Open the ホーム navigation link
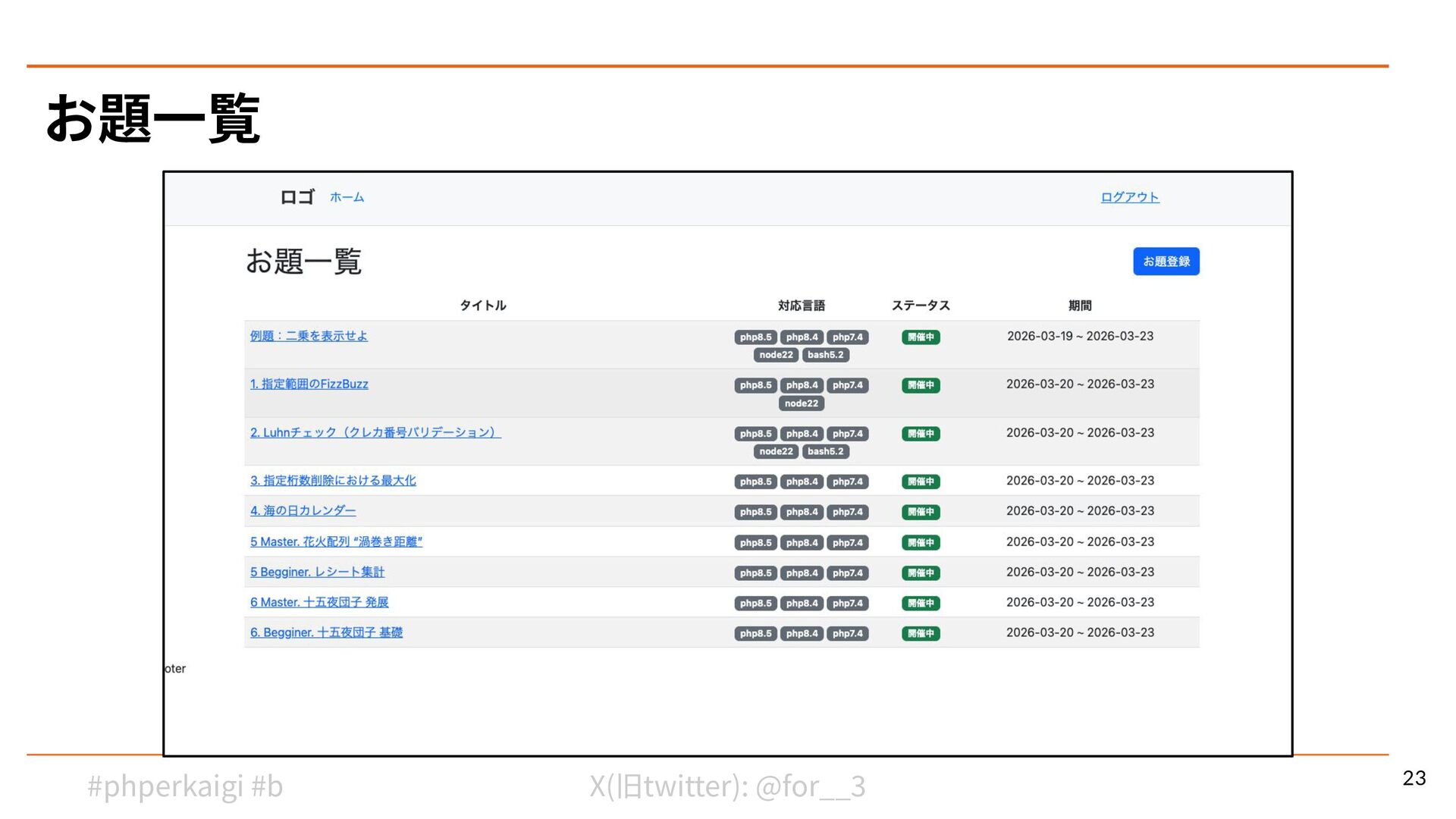 coord(347,197)
